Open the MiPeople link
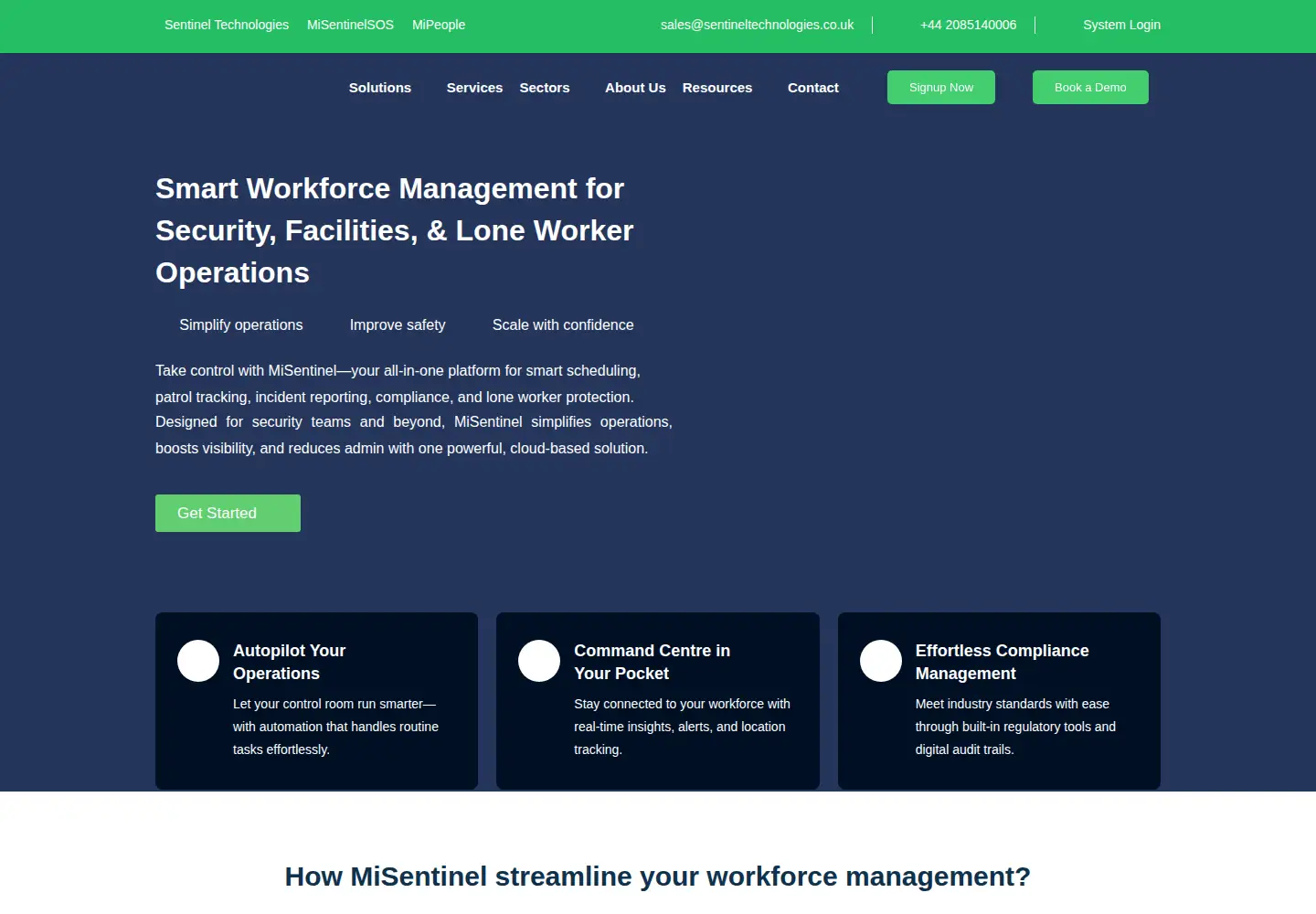Image resolution: width=1316 pixels, height=914 pixels. [x=439, y=25]
